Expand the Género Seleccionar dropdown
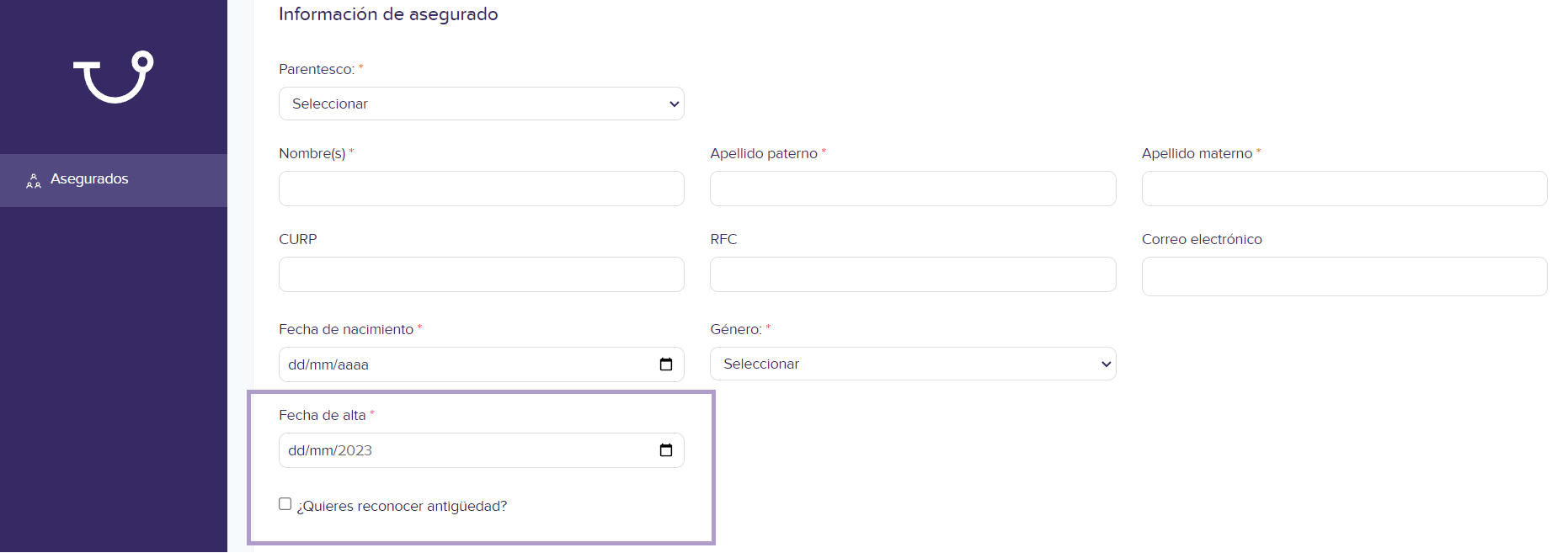 [913, 364]
